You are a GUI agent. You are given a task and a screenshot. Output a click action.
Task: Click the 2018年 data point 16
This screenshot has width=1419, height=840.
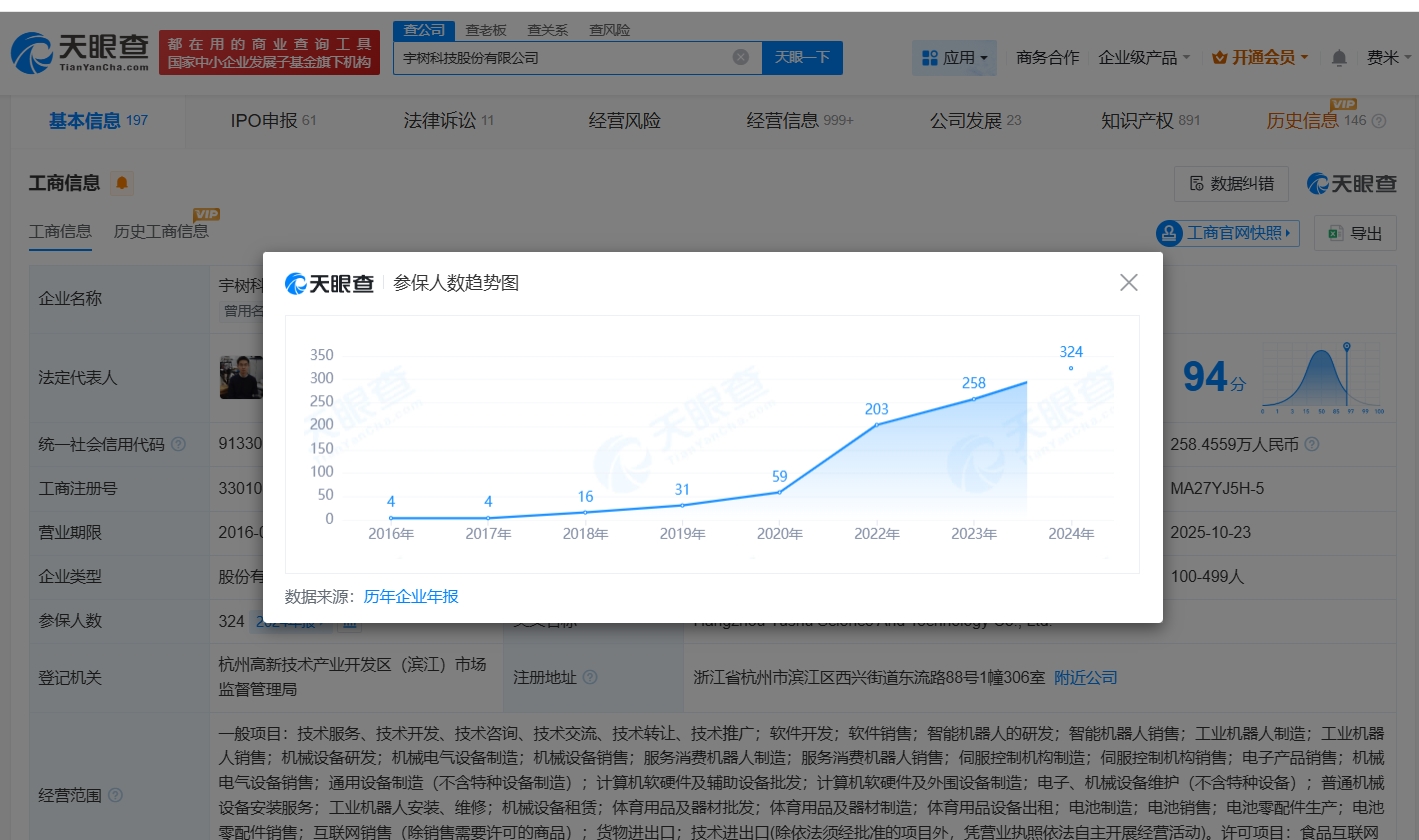[x=586, y=512]
